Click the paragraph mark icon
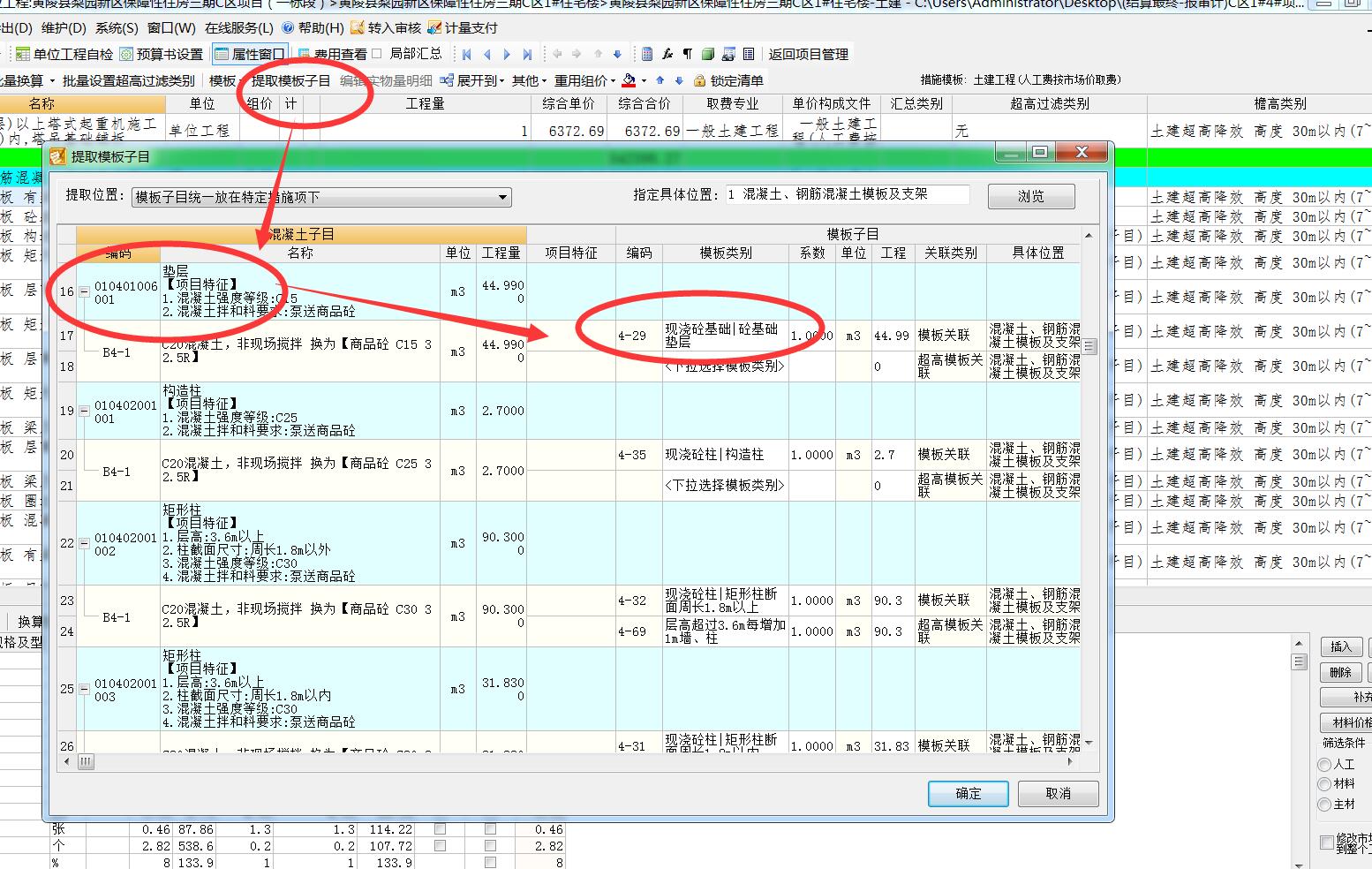Screen dimensions: 1372x869 (x=687, y=54)
